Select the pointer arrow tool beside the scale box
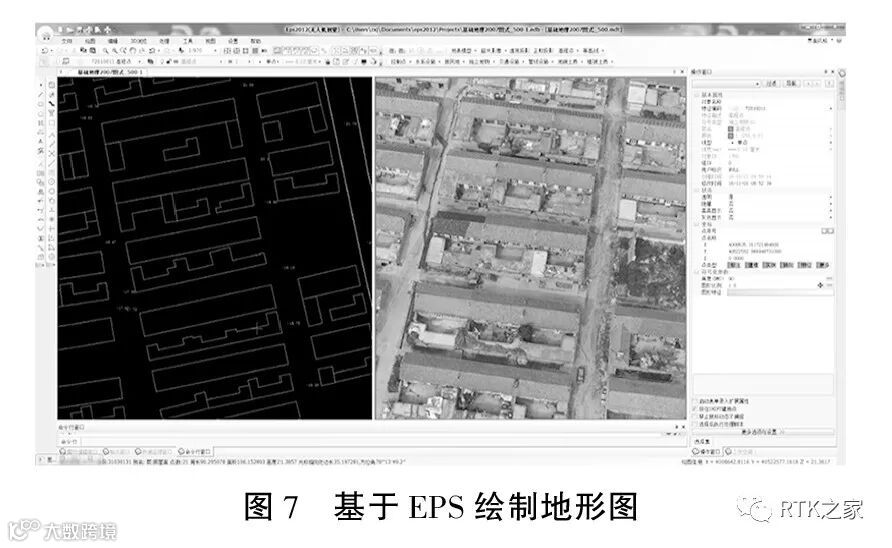Screen dimensions: 892x548 coord(181,51)
